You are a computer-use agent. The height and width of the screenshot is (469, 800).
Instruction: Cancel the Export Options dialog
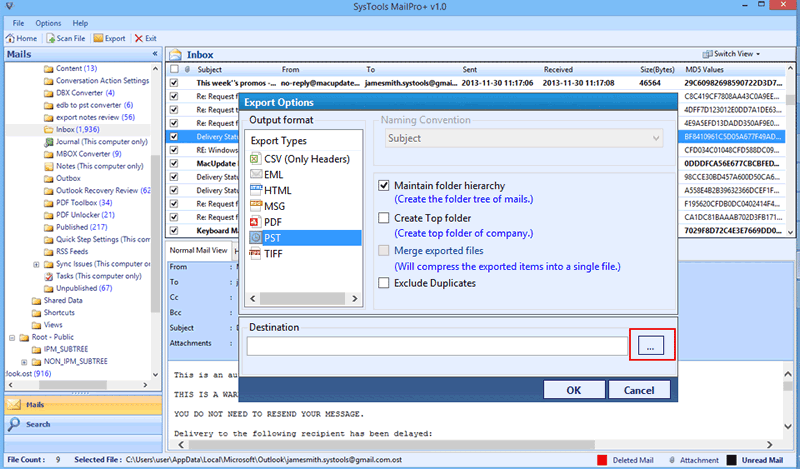639,390
